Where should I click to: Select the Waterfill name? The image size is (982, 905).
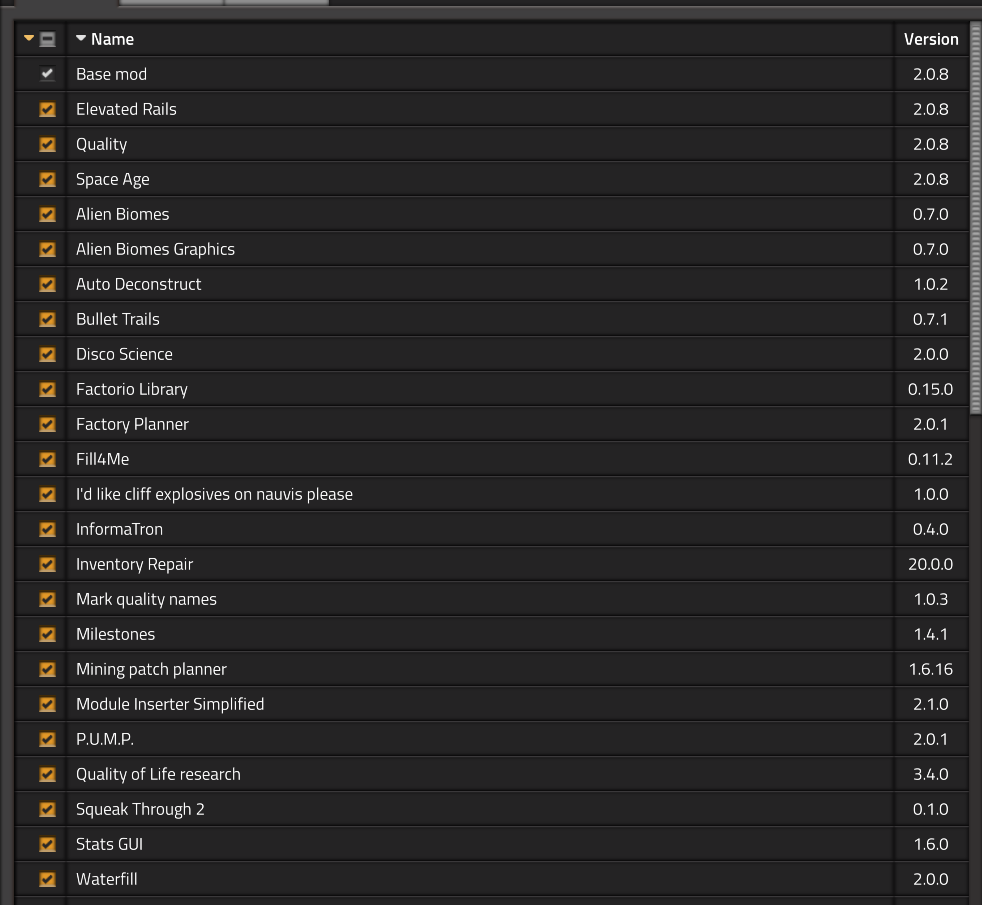[x=106, y=879]
